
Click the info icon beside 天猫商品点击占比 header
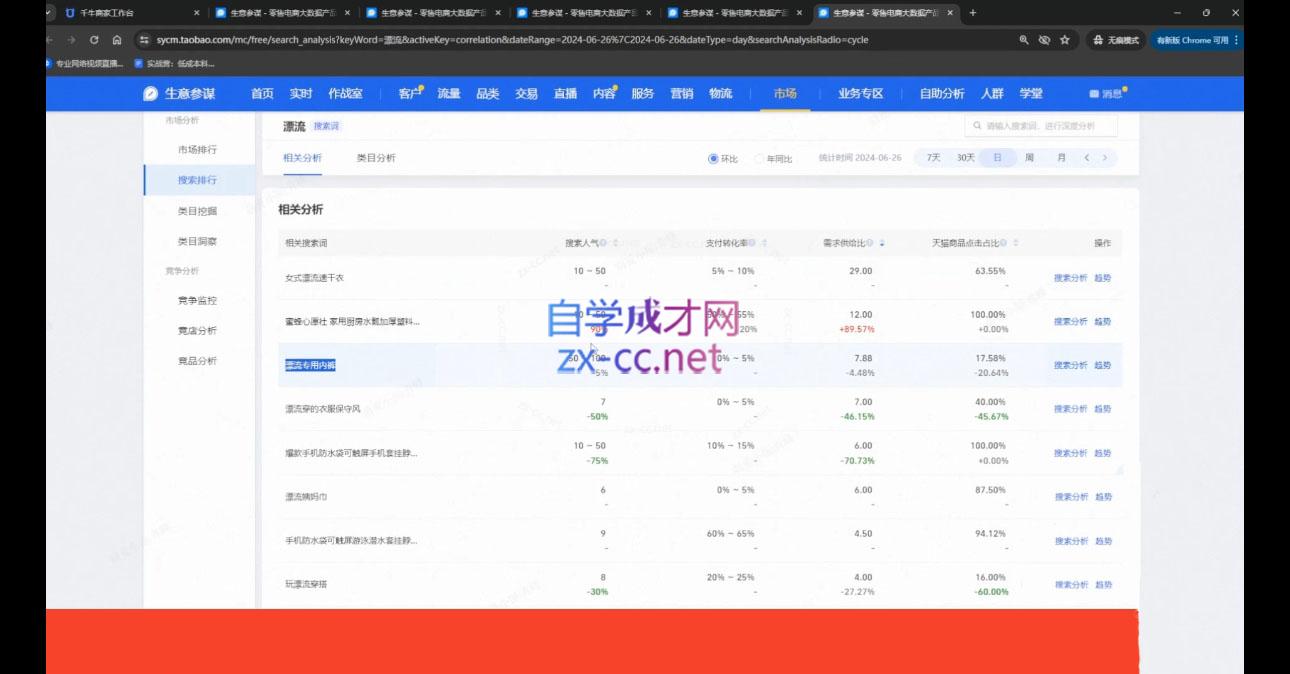point(1005,243)
